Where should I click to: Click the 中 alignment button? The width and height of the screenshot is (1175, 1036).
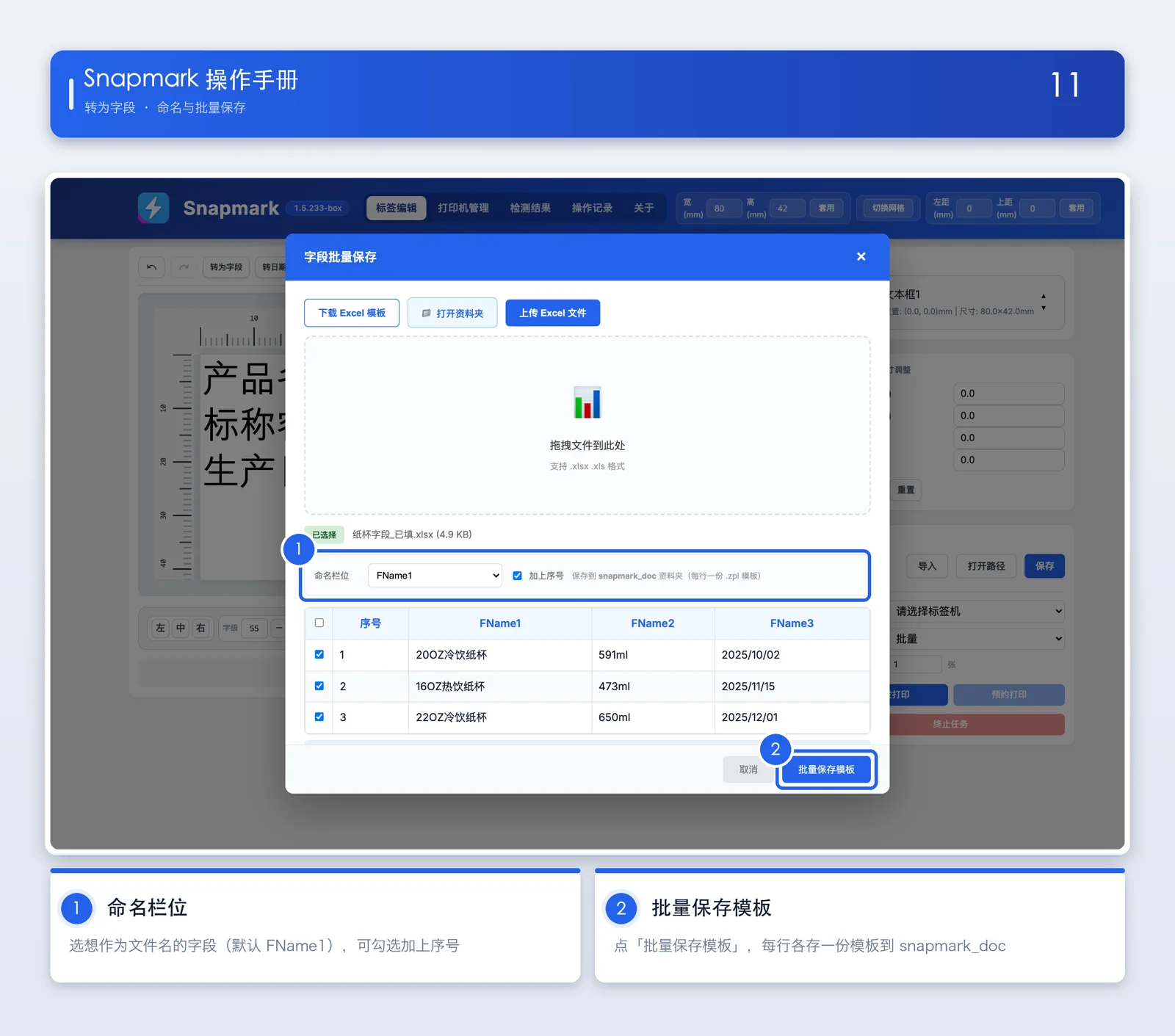(x=181, y=628)
